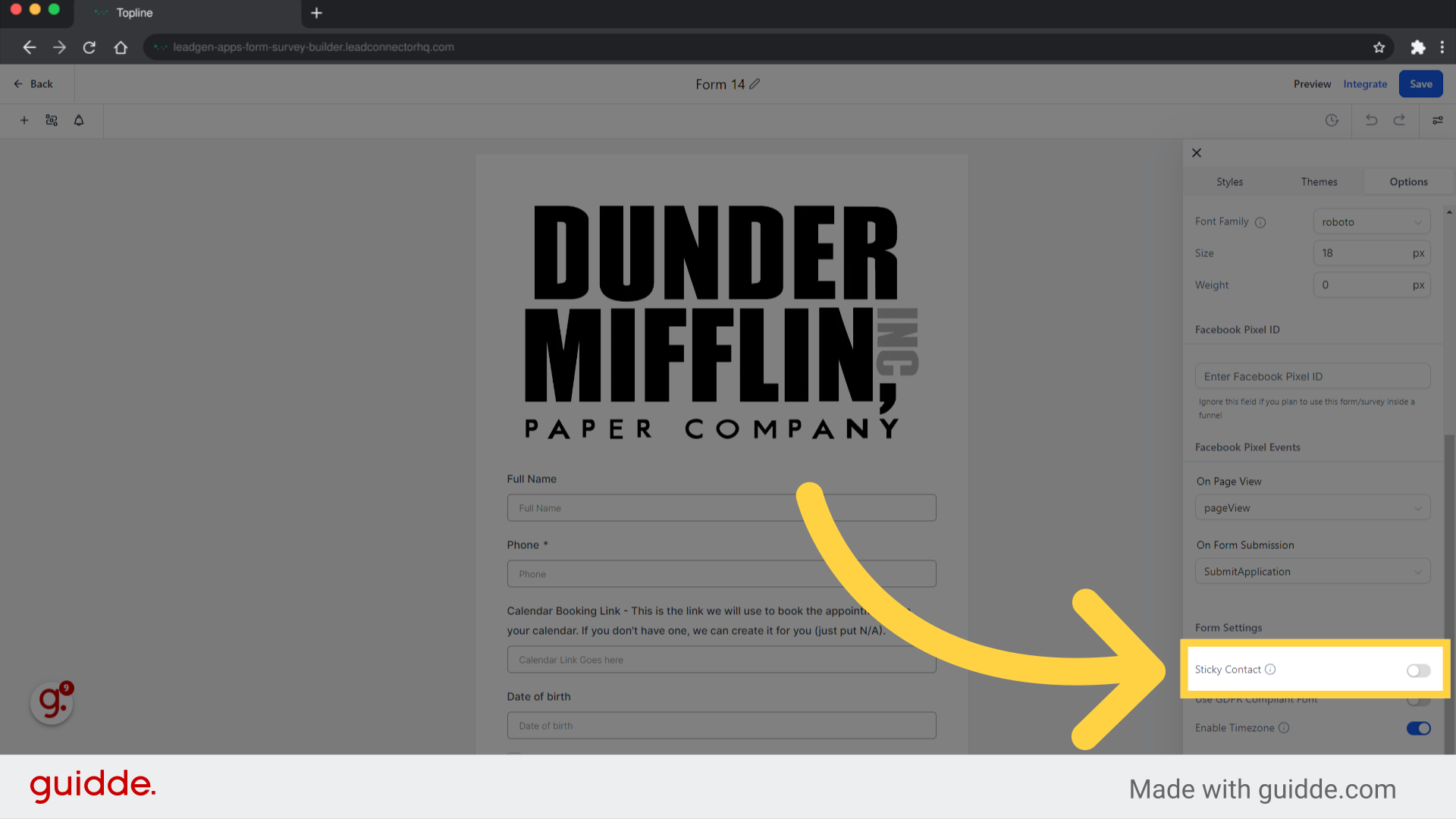The height and width of the screenshot is (819, 1456).
Task: Click the Enter Facebook Pixel ID field
Action: click(1312, 376)
